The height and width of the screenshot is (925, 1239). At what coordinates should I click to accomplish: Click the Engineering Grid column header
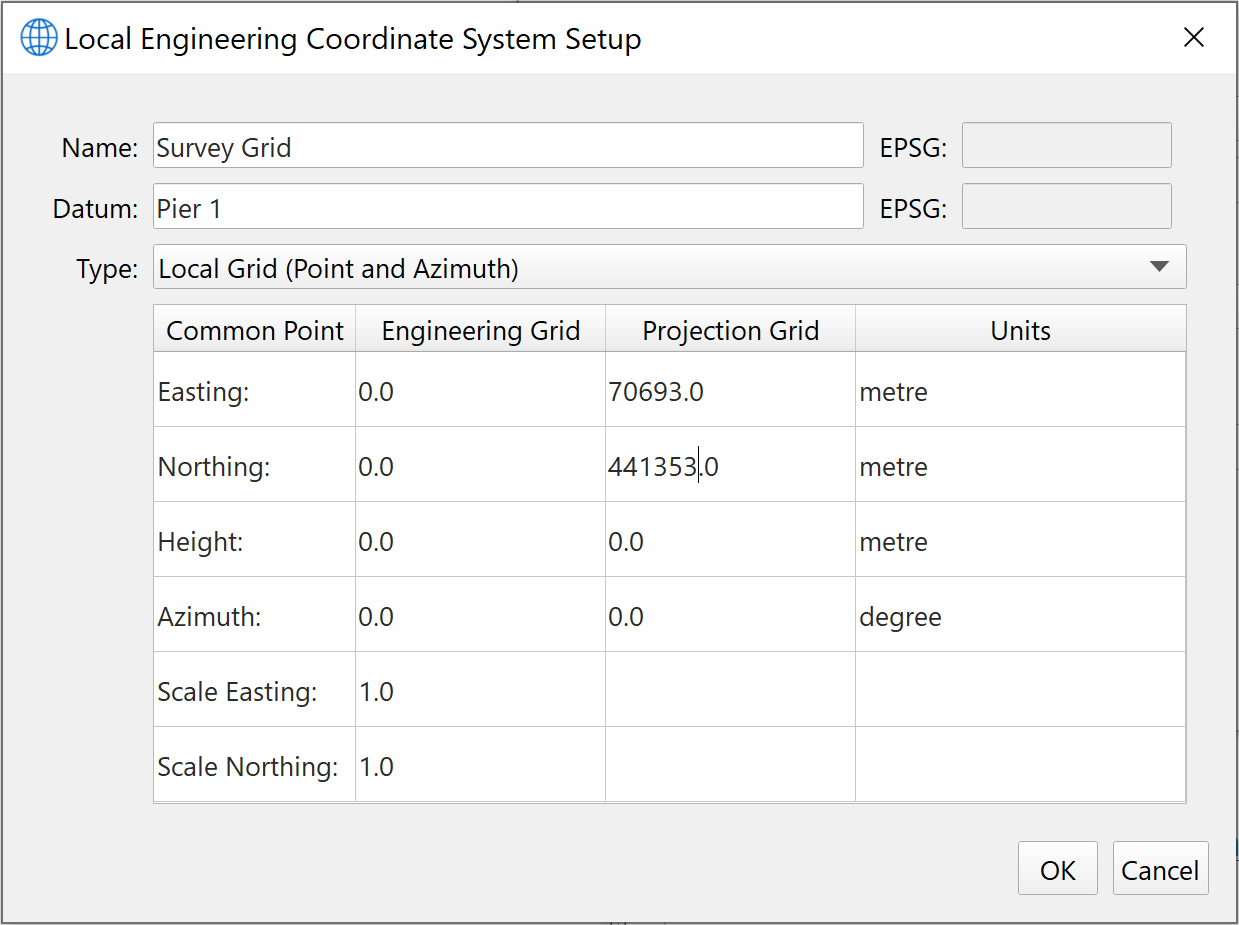click(x=480, y=331)
